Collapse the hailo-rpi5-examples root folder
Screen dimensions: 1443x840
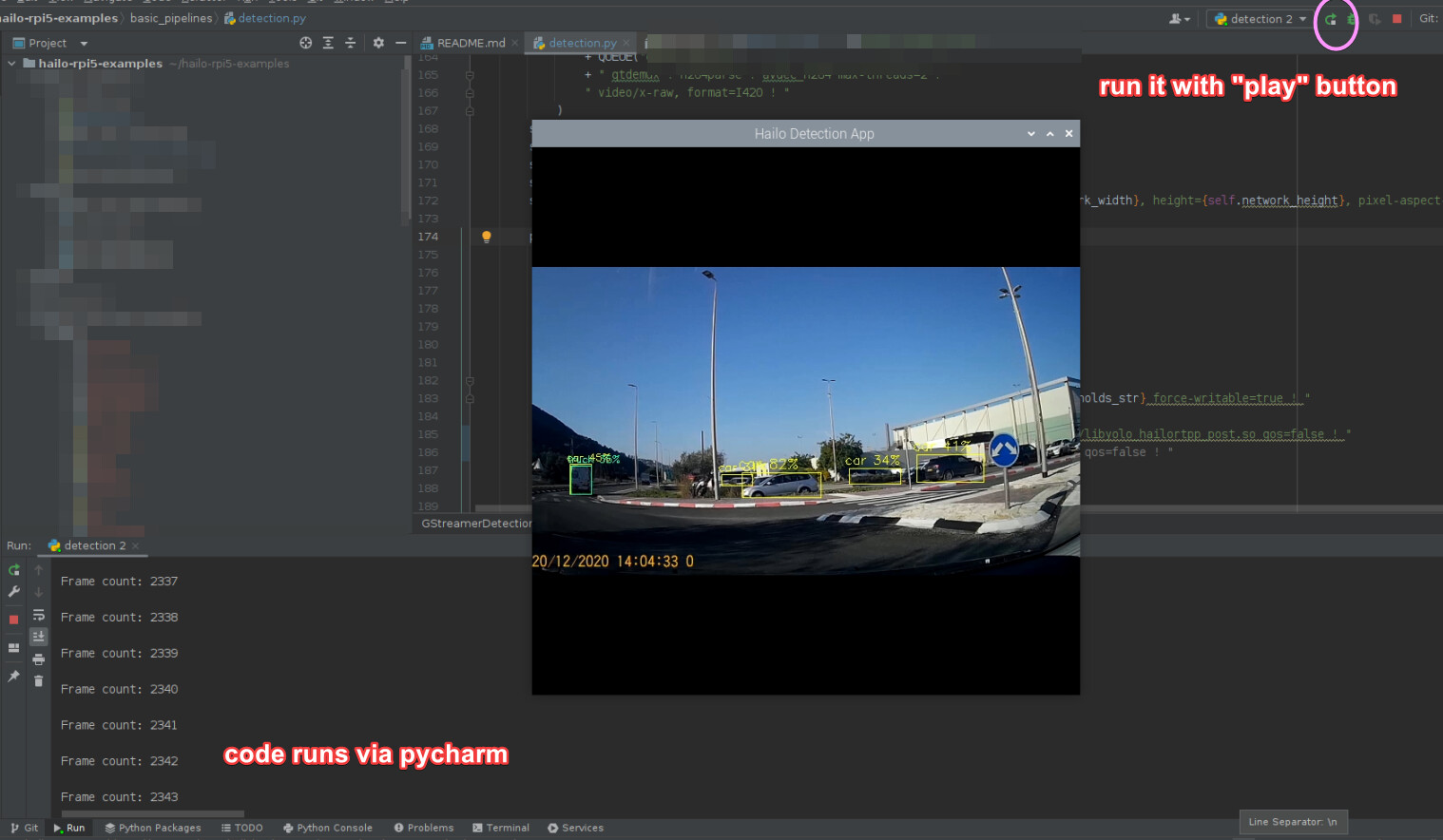[x=11, y=64]
